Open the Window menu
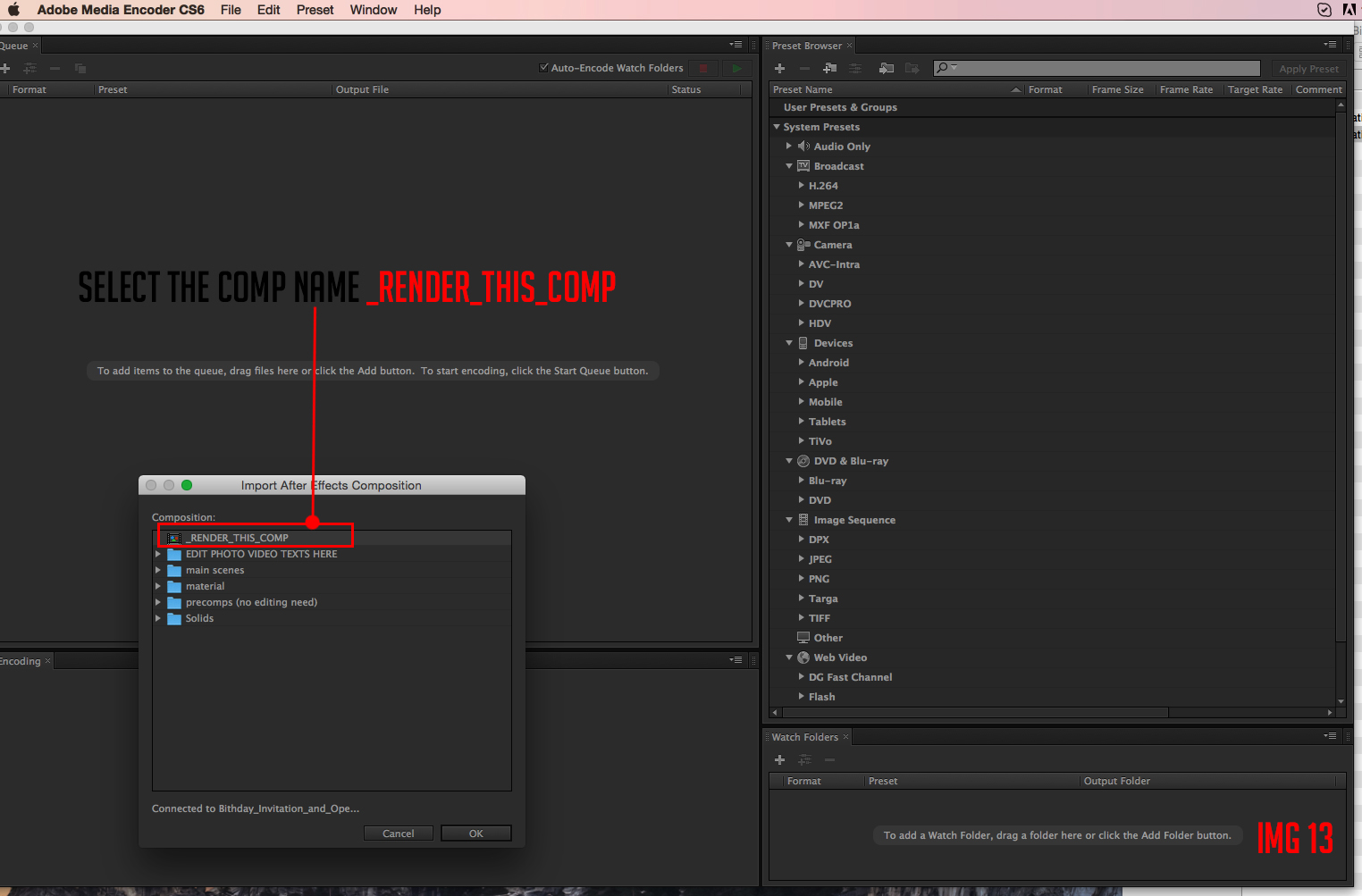Image resolution: width=1362 pixels, height=896 pixels. (374, 10)
